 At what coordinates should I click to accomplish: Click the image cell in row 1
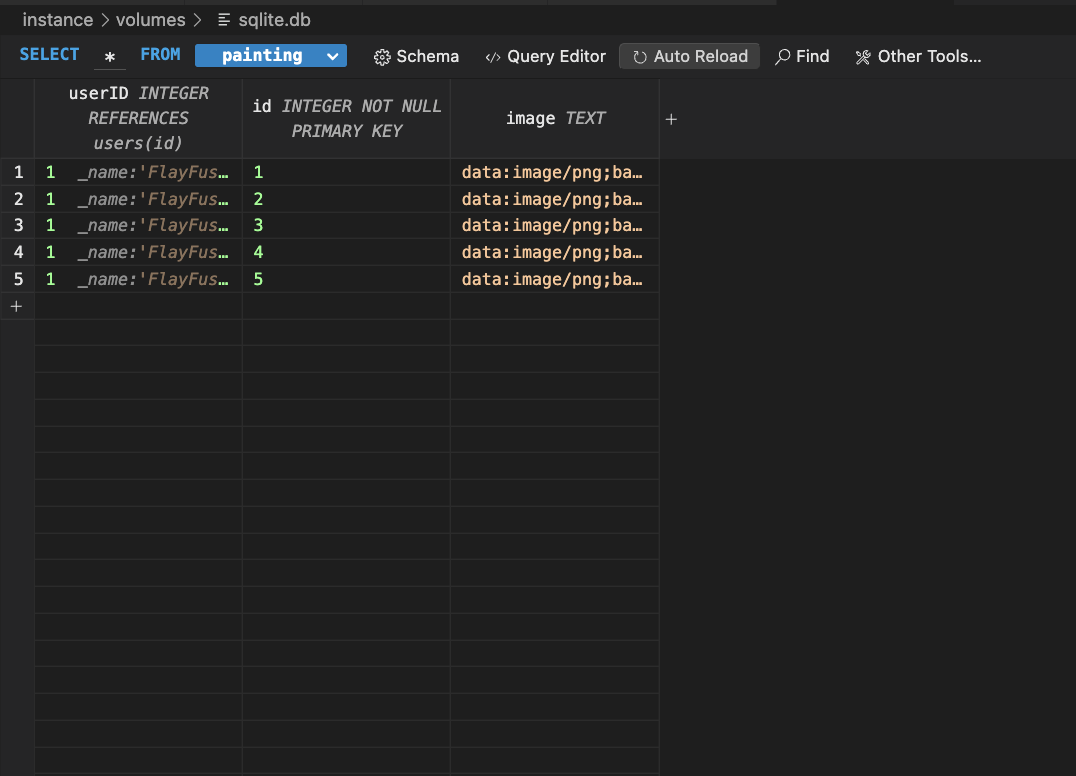(x=554, y=172)
